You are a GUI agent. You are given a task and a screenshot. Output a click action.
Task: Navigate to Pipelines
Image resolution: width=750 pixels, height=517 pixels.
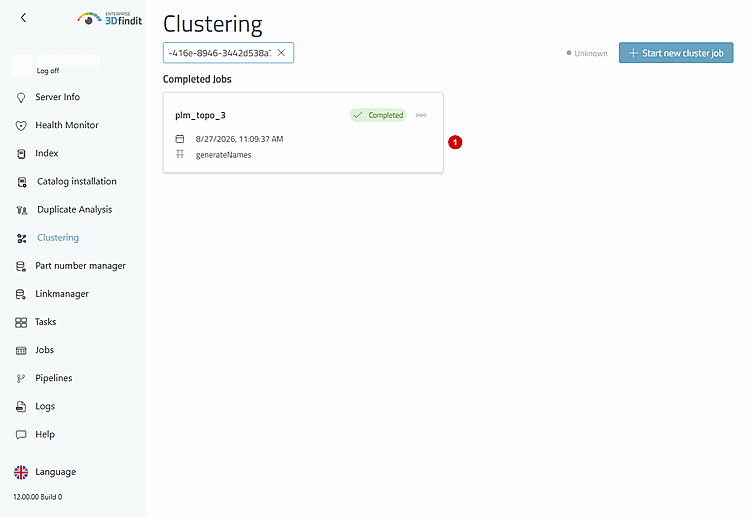[x=54, y=378]
